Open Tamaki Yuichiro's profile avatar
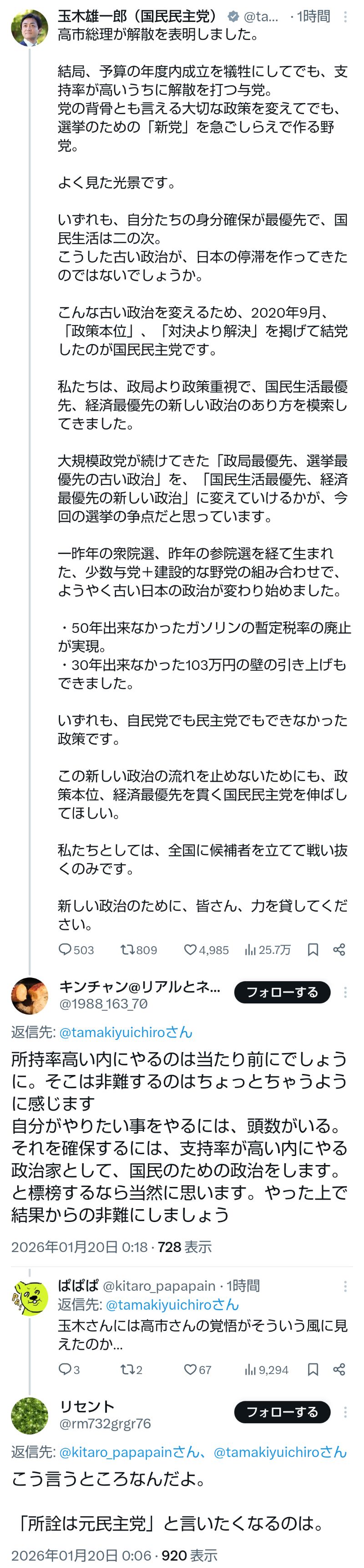 pos(29,28)
